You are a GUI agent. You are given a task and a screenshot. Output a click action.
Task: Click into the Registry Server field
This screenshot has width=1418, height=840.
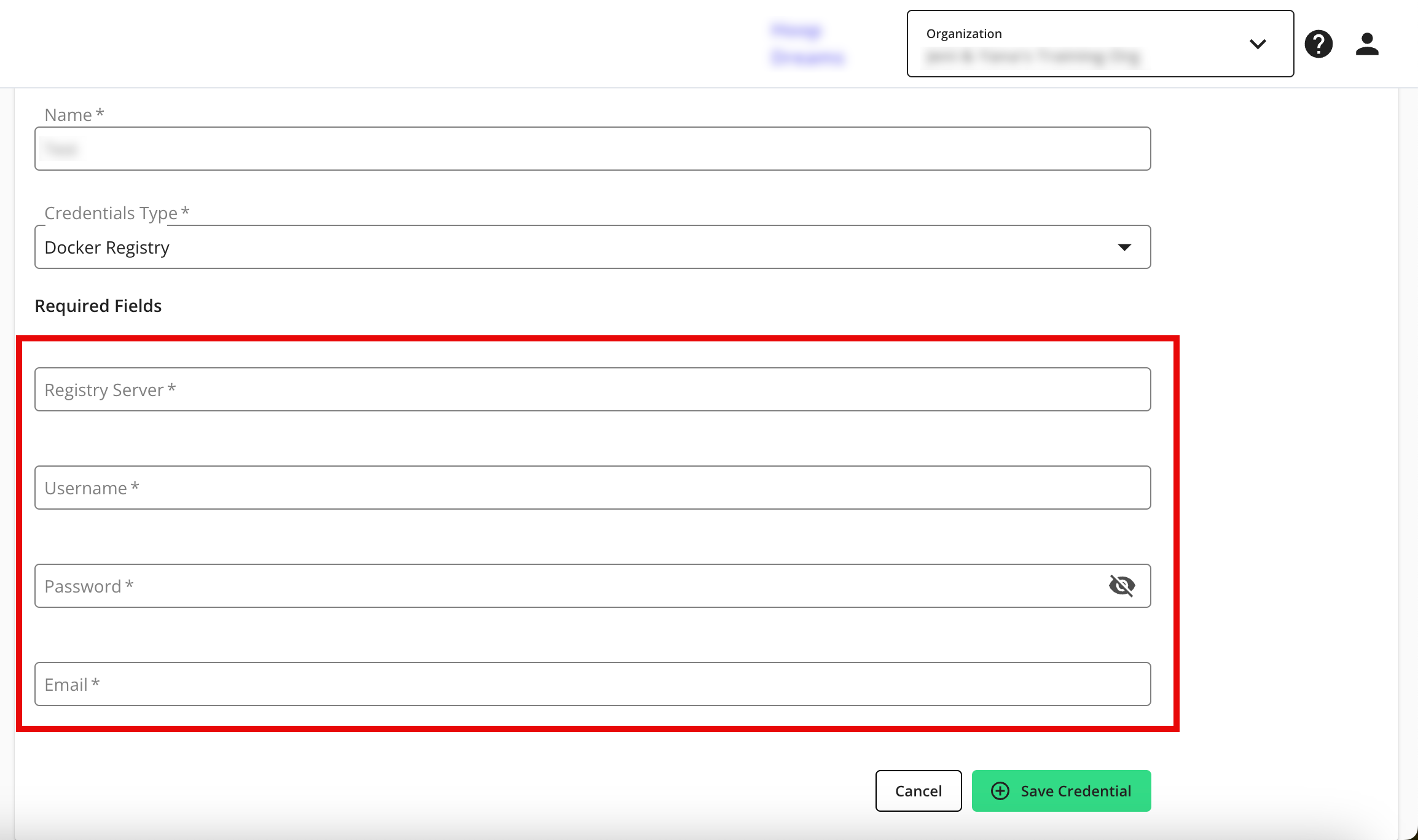click(x=592, y=389)
